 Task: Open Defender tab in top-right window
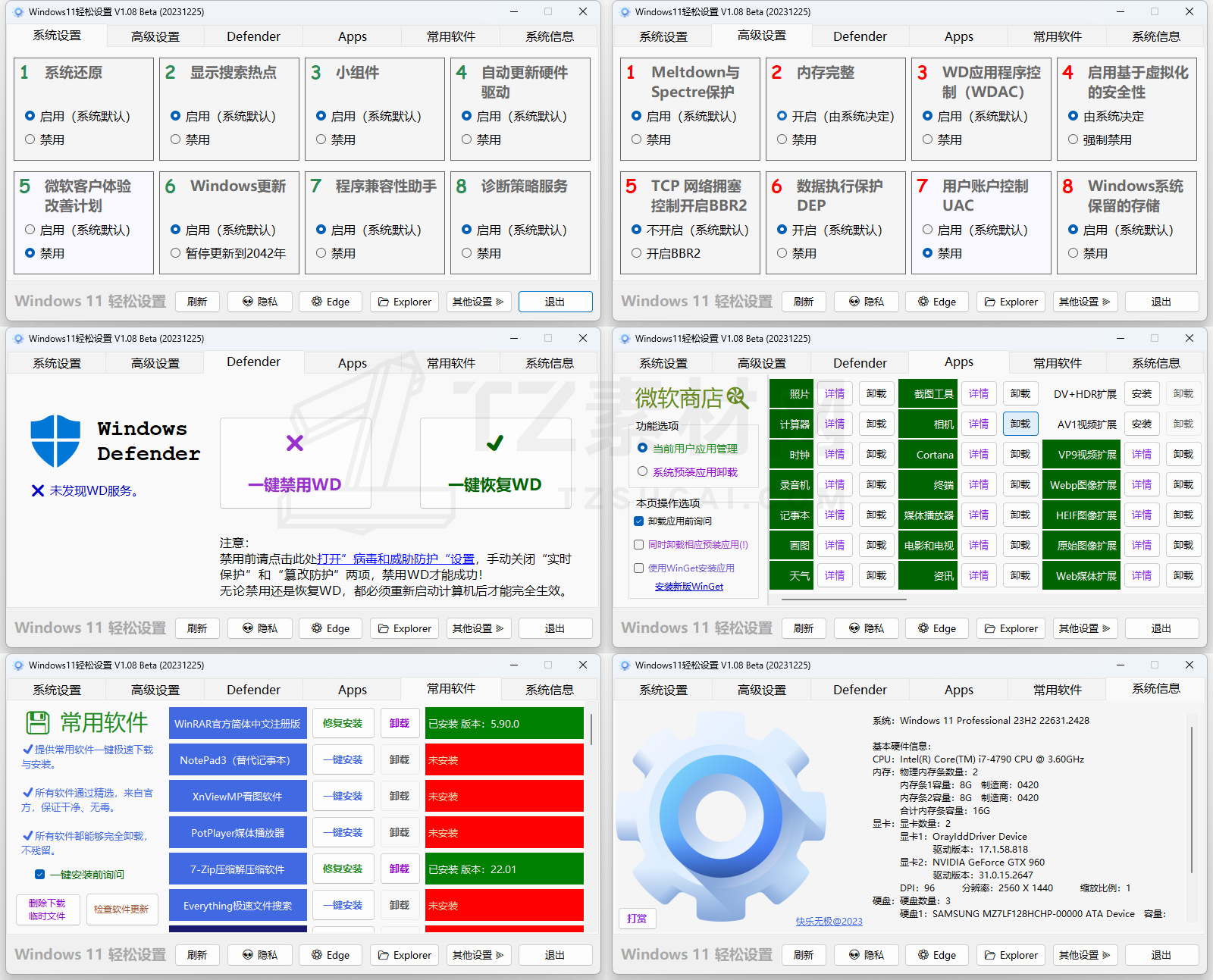click(860, 36)
